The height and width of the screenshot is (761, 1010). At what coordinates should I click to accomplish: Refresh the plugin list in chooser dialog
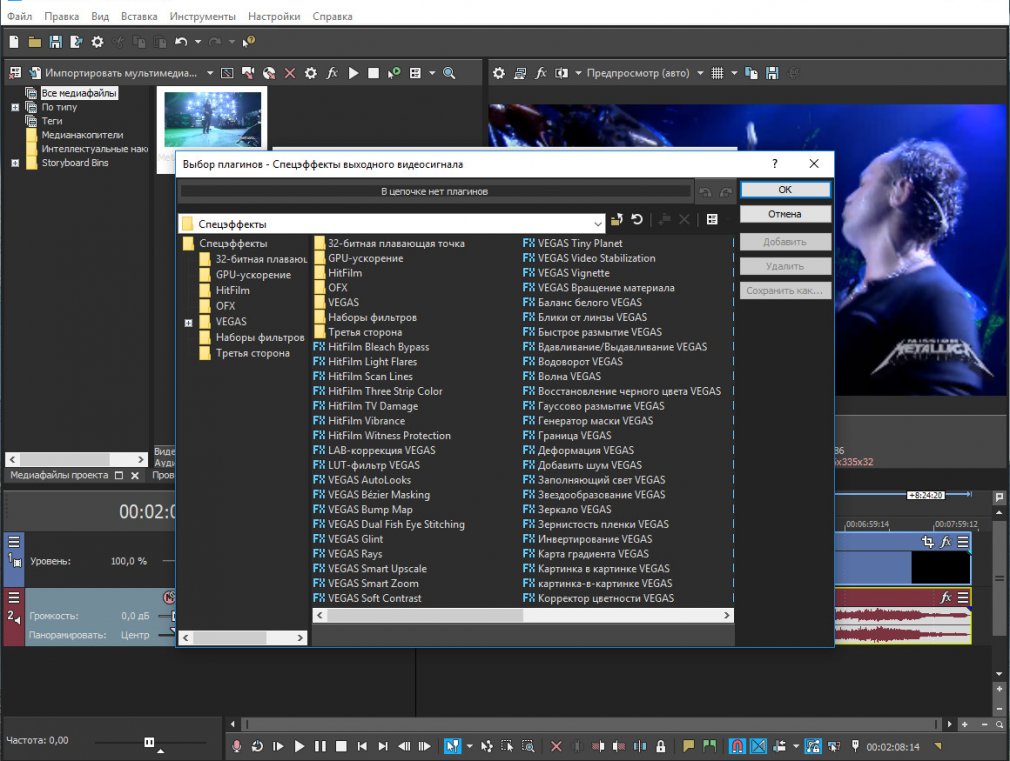click(x=637, y=219)
